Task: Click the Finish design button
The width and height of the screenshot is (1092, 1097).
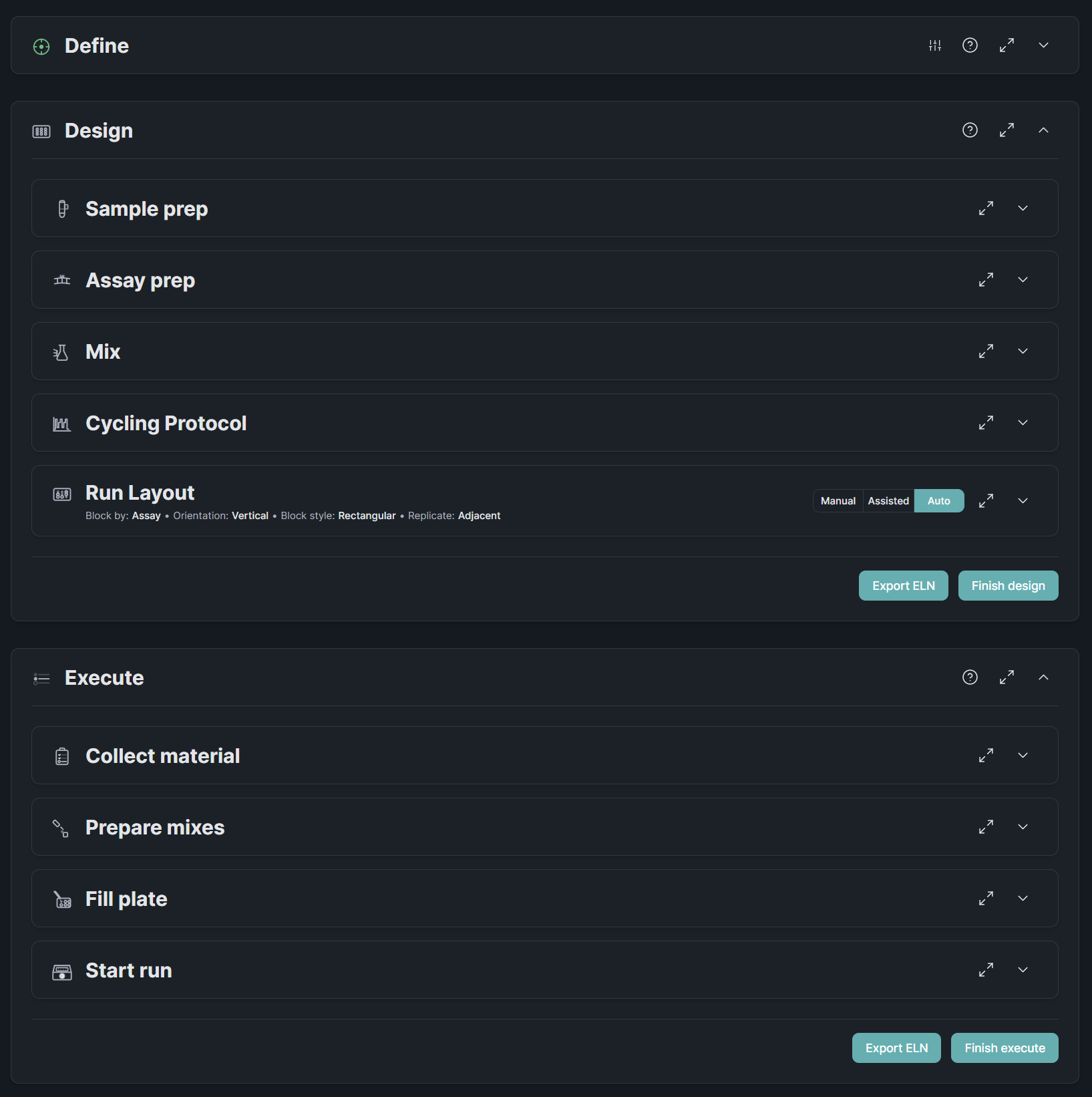Action: (x=1008, y=585)
